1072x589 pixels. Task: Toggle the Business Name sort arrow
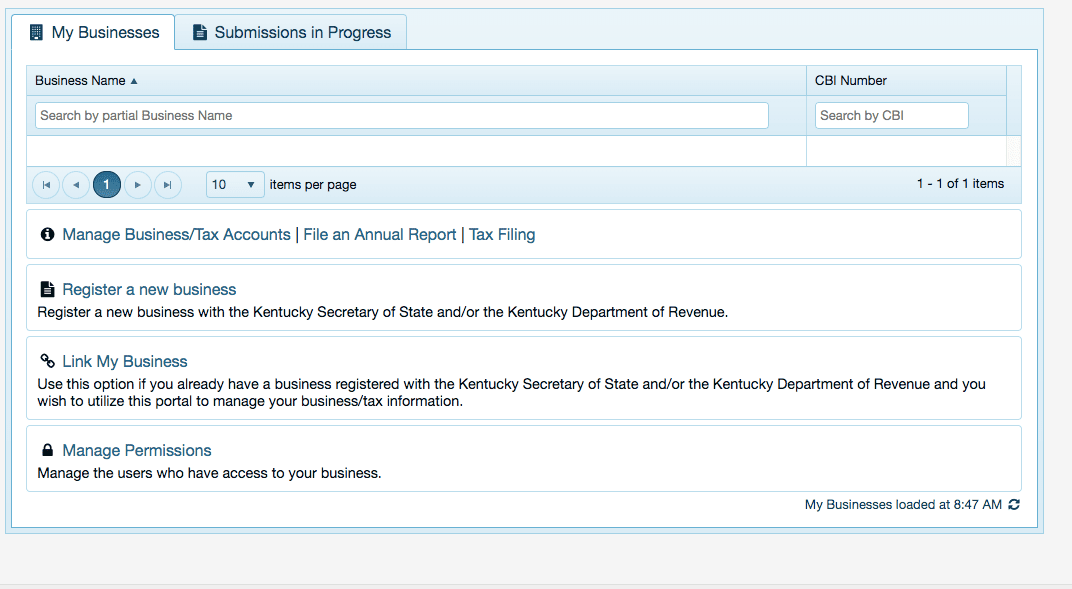[136, 80]
